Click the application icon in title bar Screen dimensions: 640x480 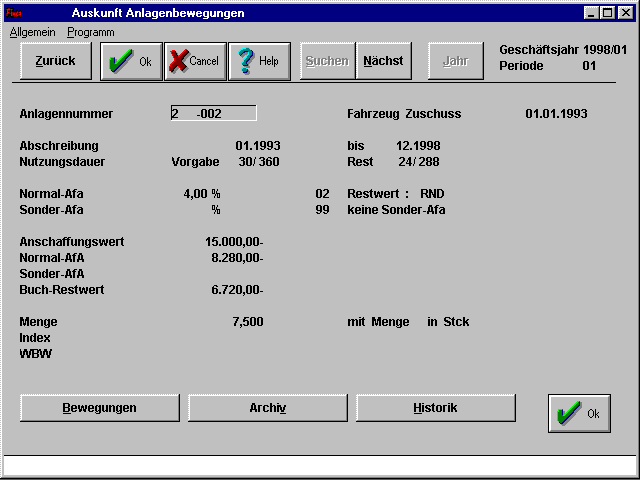click(x=15, y=13)
